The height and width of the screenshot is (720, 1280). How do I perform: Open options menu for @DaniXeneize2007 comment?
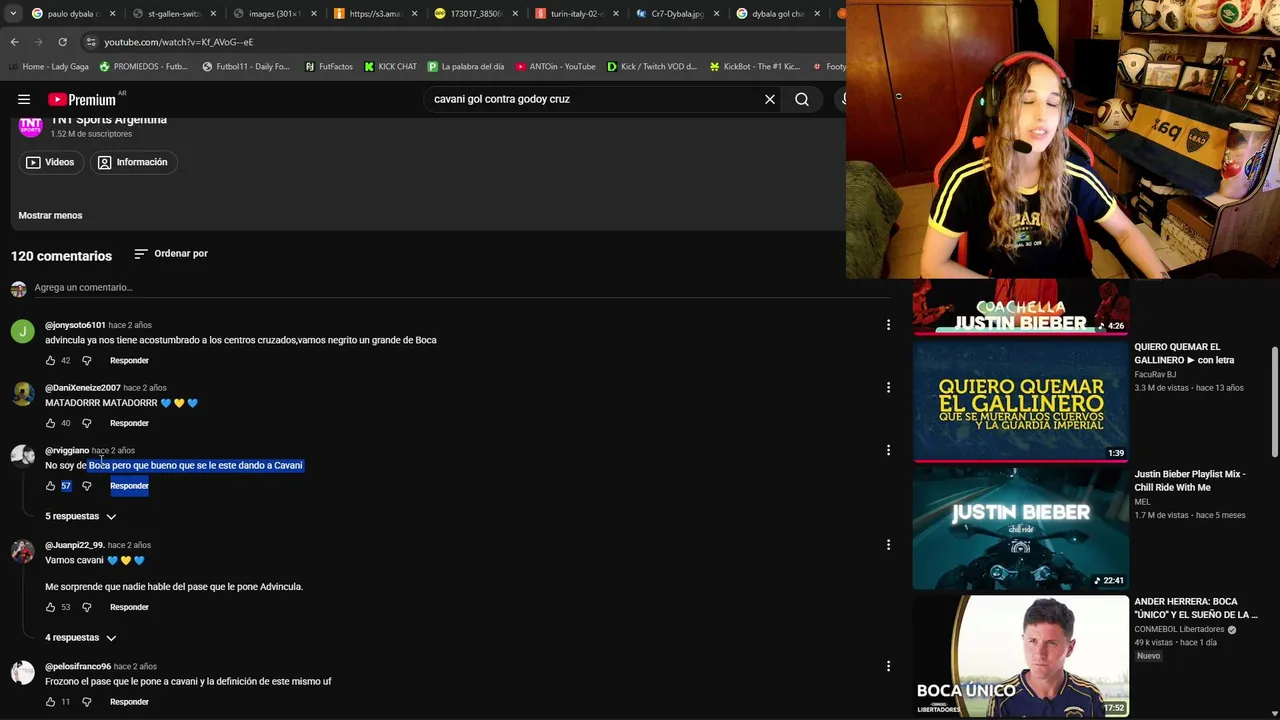tap(888, 387)
